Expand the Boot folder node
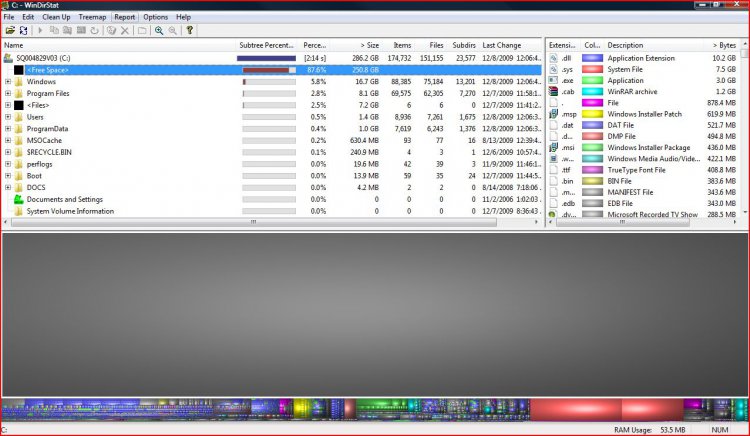This screenshot has width=750, height=436. 8,175
